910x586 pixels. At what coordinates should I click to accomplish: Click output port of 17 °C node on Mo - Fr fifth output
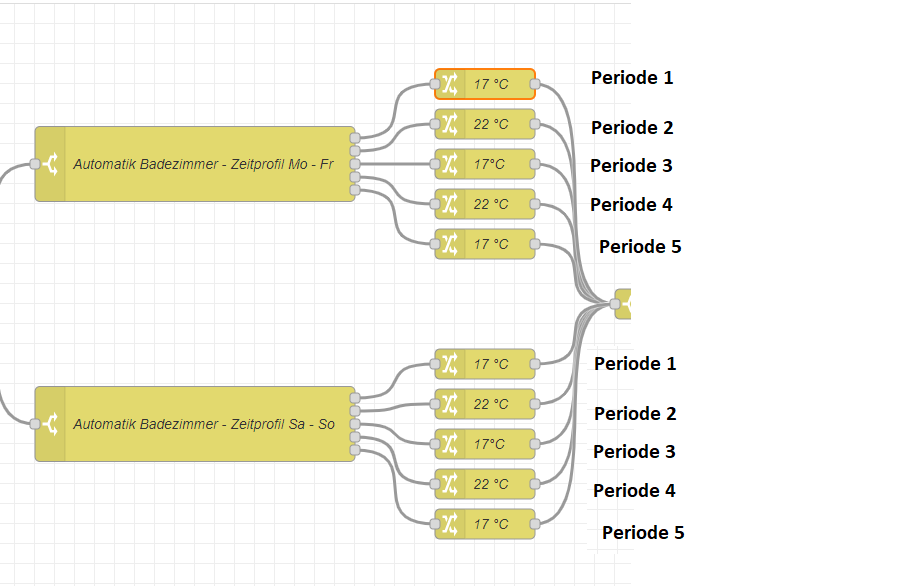[x=535, y=244]
